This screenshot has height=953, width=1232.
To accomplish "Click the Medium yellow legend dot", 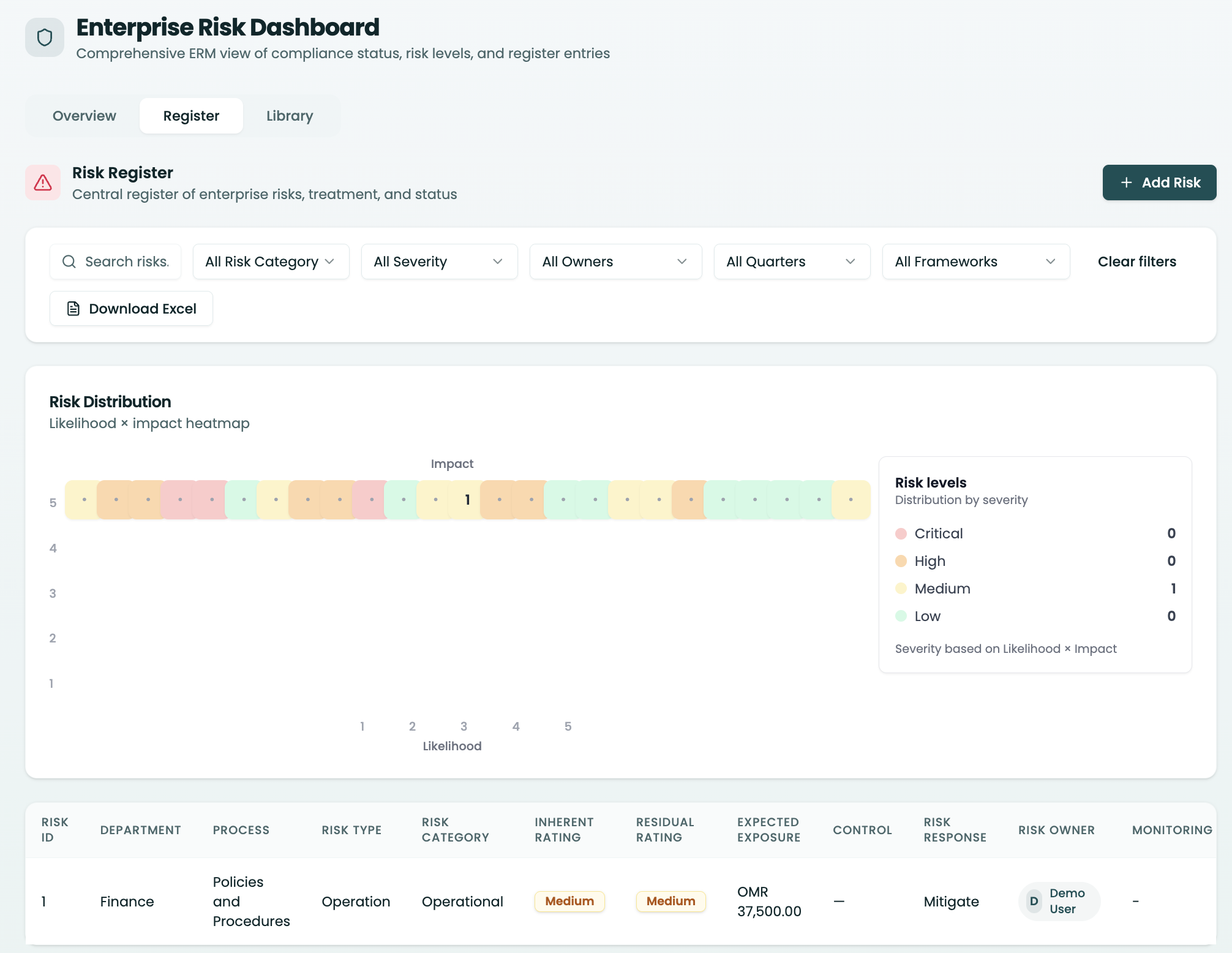I will [x=901, y=589].
